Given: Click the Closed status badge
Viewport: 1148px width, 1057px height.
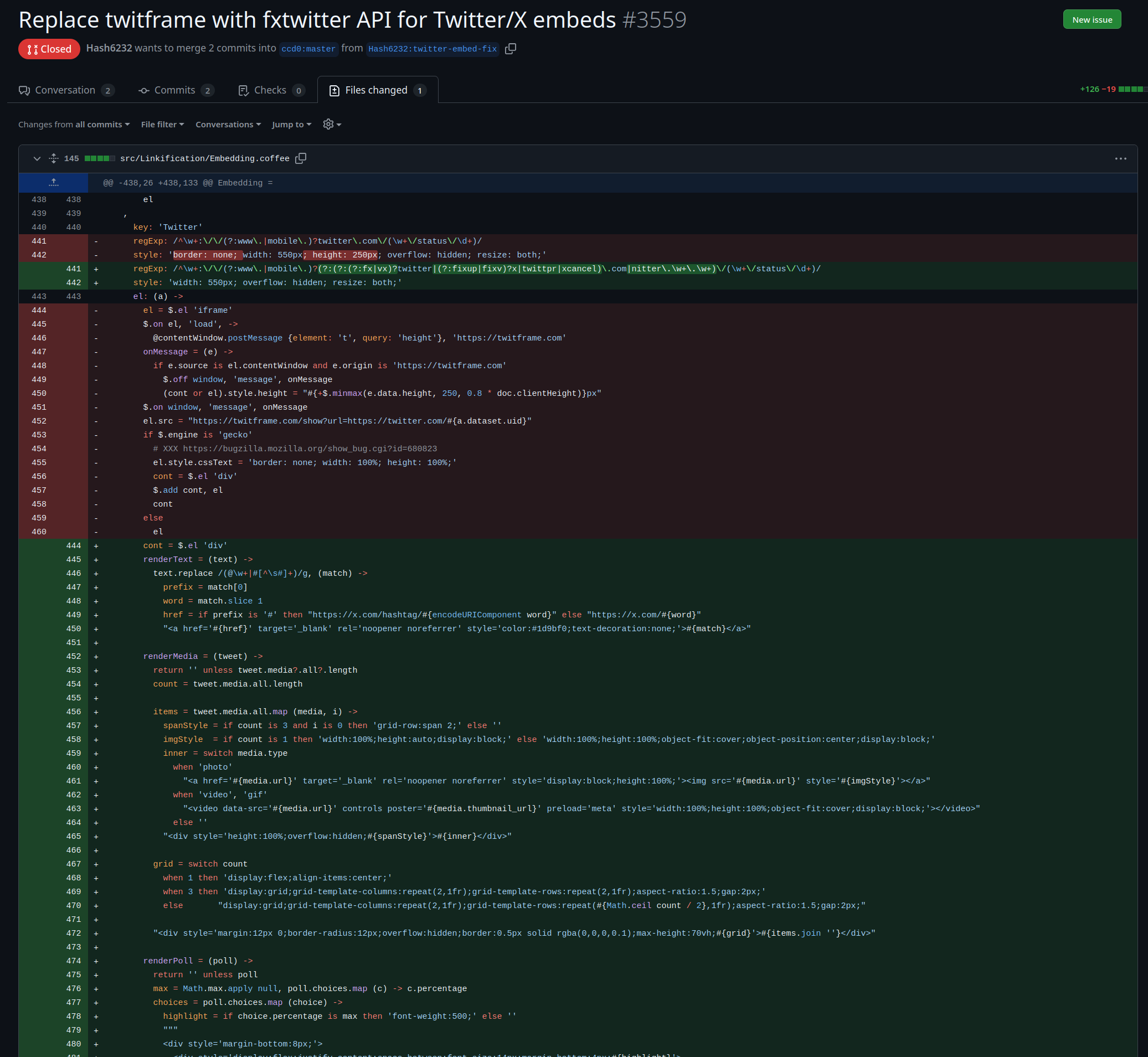Looking at the screenshot, I should point(49,49).
